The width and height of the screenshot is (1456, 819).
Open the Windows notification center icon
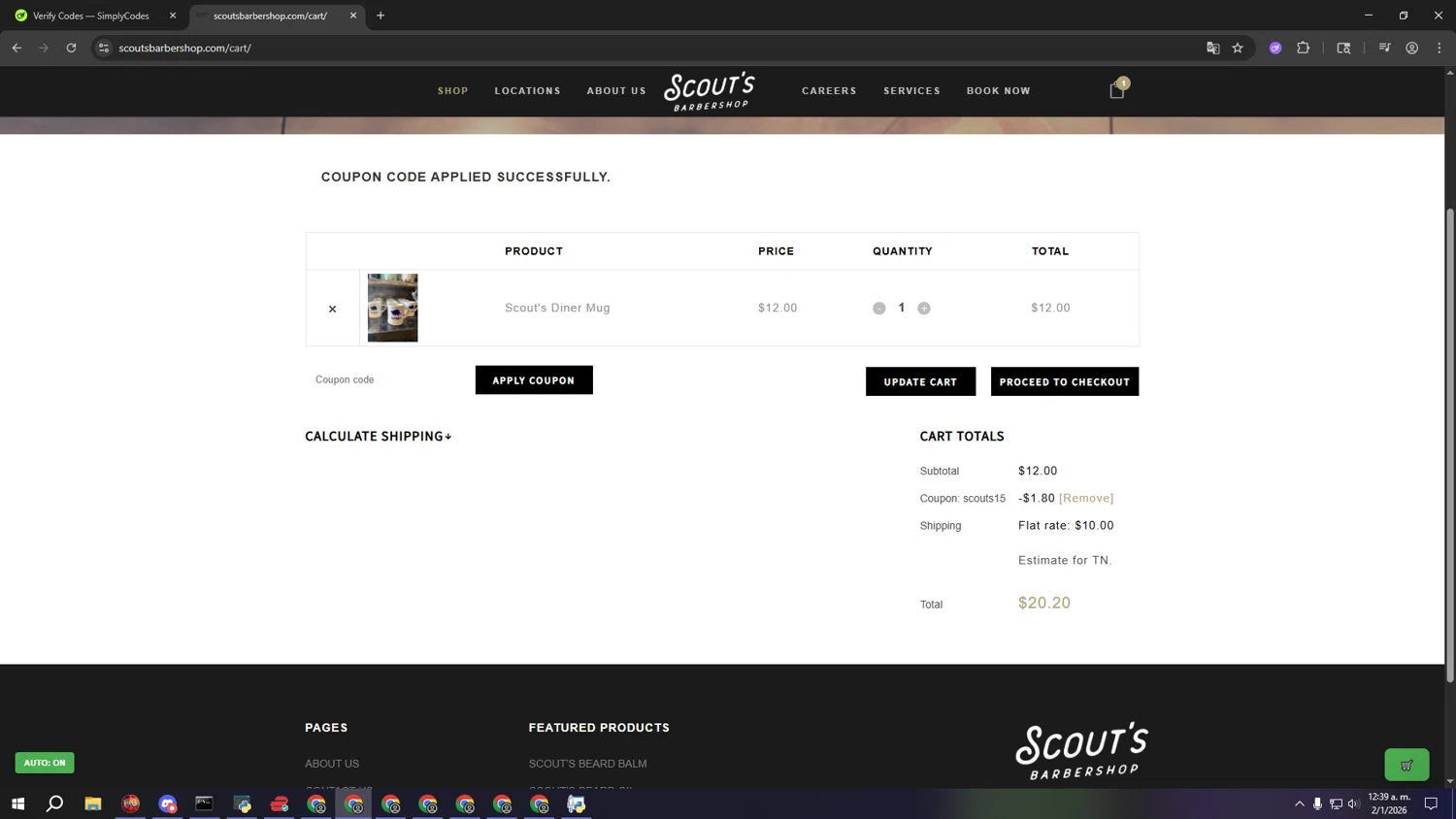click(x=1431, y=803)
